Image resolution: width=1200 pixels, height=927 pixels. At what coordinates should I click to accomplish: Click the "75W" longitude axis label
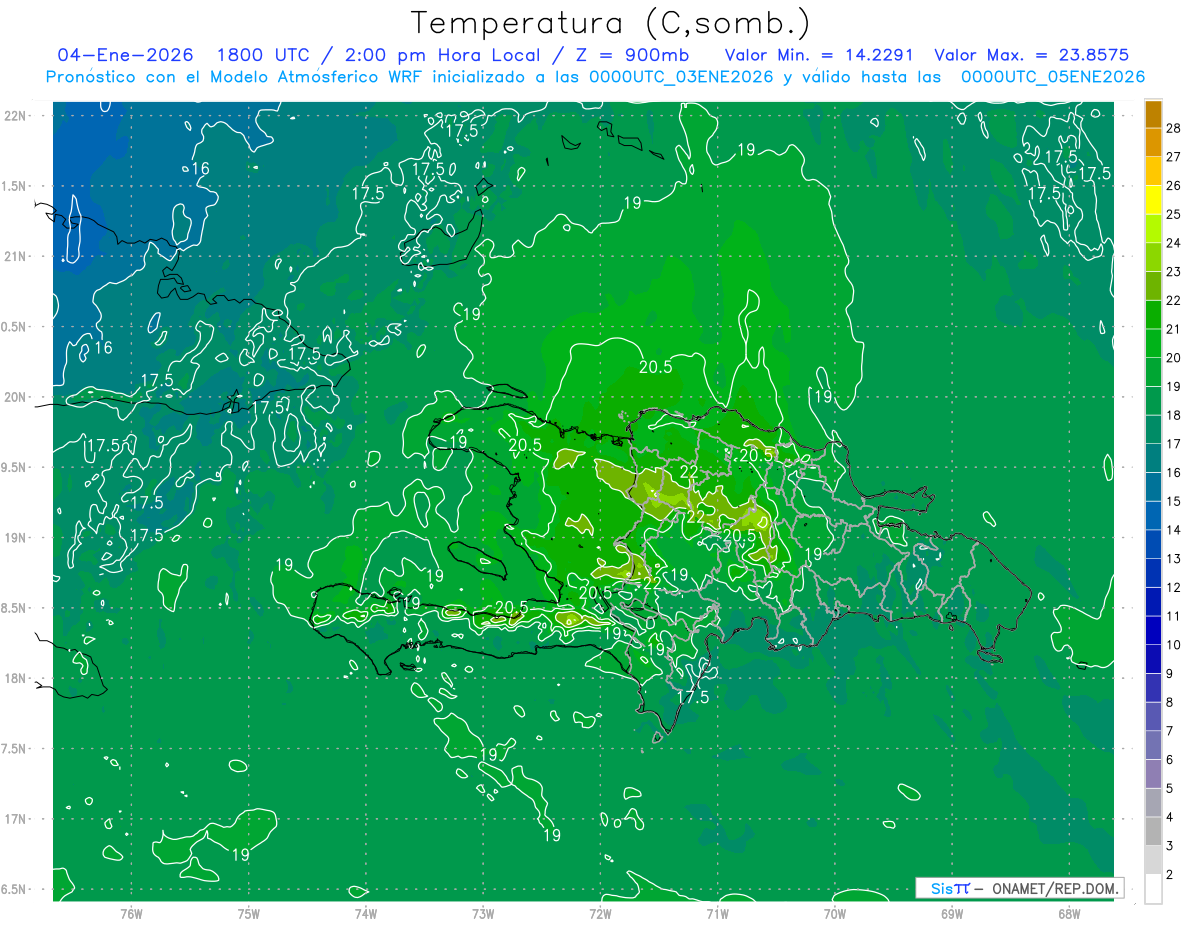tap(249, 913)
